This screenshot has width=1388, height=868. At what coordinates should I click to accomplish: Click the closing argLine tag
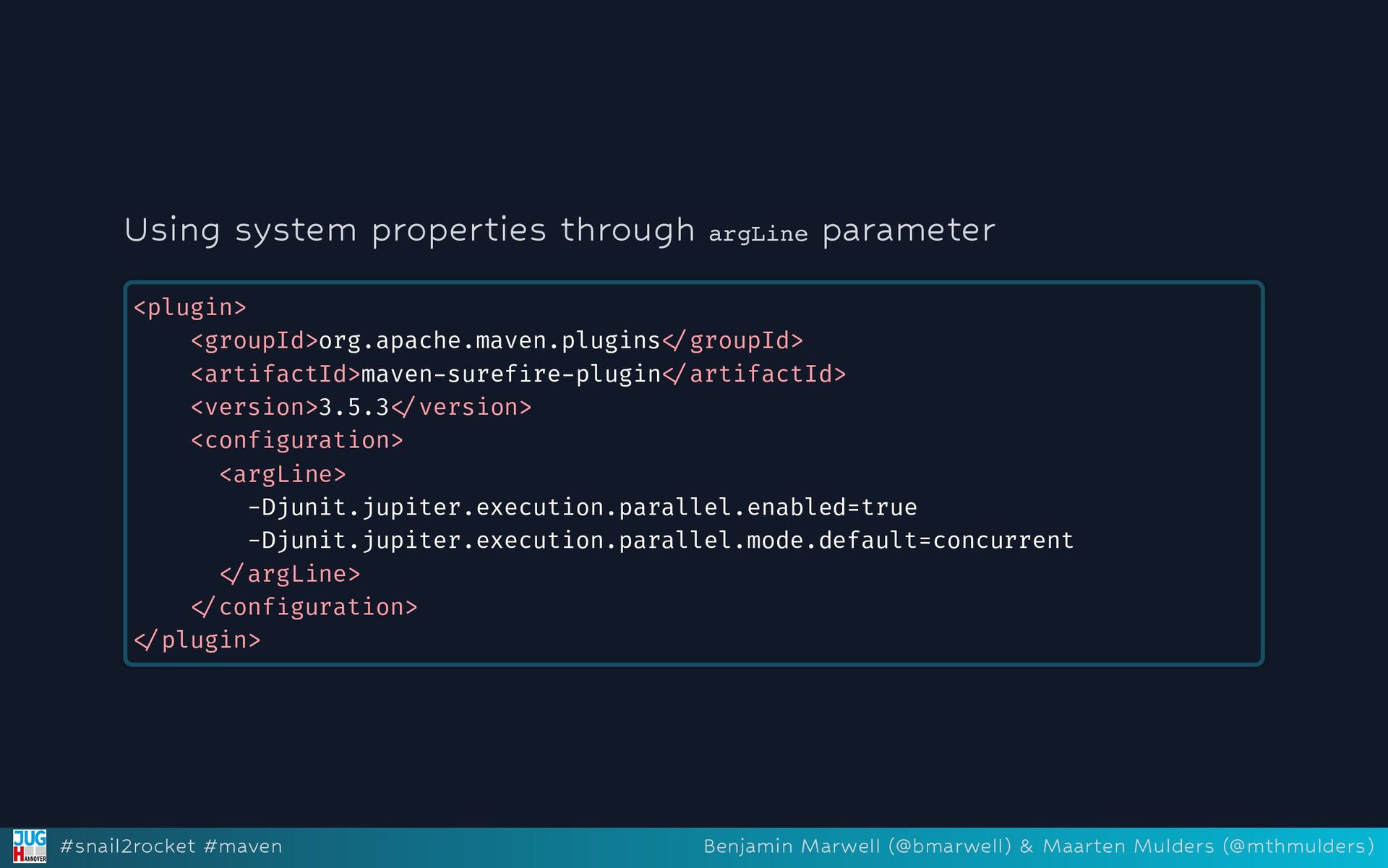[290, 574]
